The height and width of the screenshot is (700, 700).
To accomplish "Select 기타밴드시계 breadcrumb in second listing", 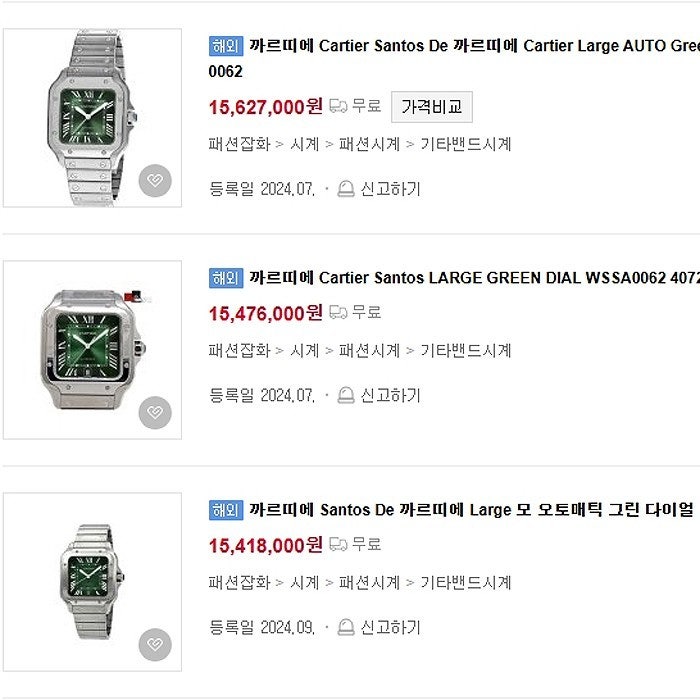I will (466, 350).
